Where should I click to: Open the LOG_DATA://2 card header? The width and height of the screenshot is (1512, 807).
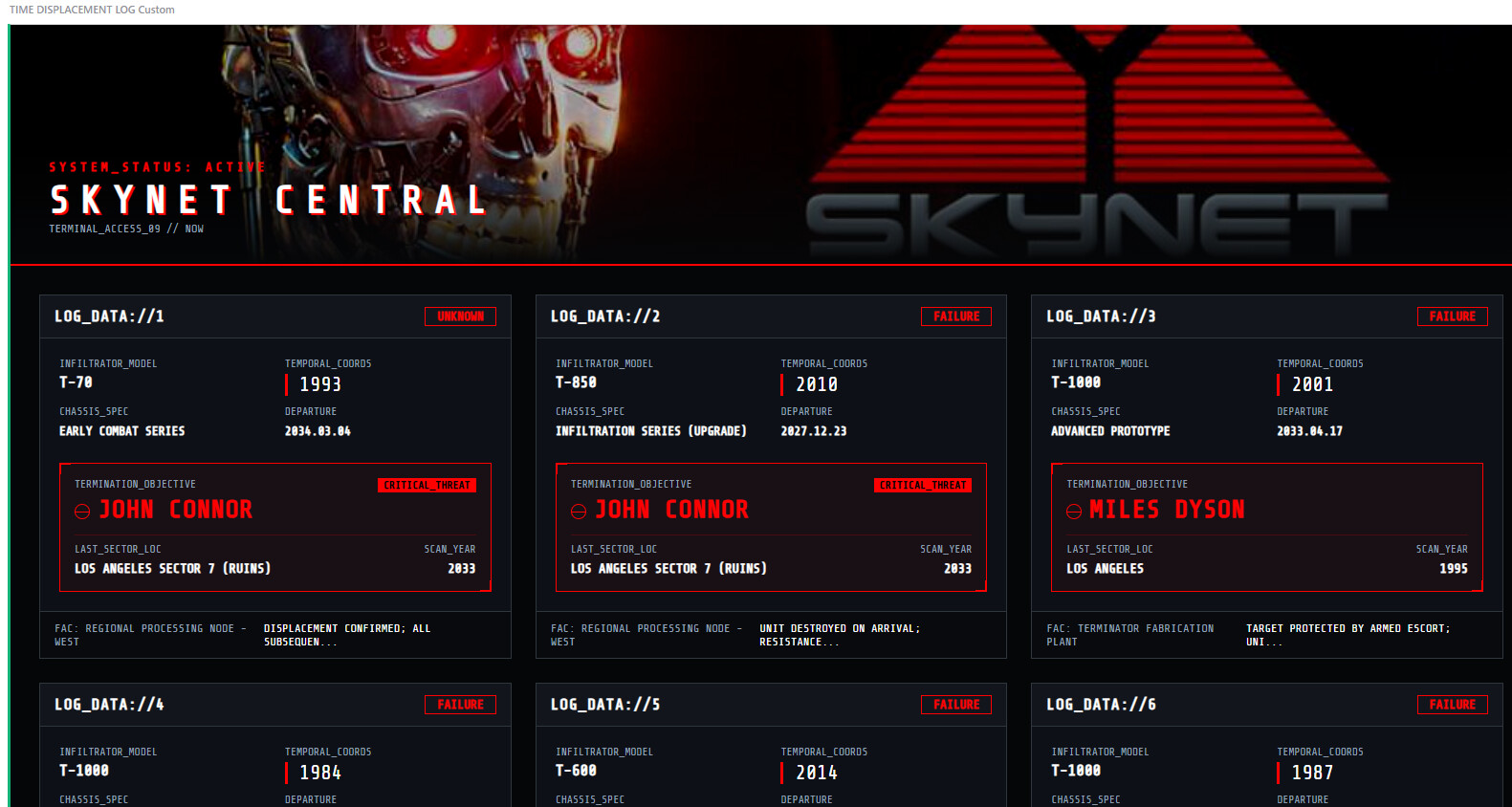tap(771, 316)
